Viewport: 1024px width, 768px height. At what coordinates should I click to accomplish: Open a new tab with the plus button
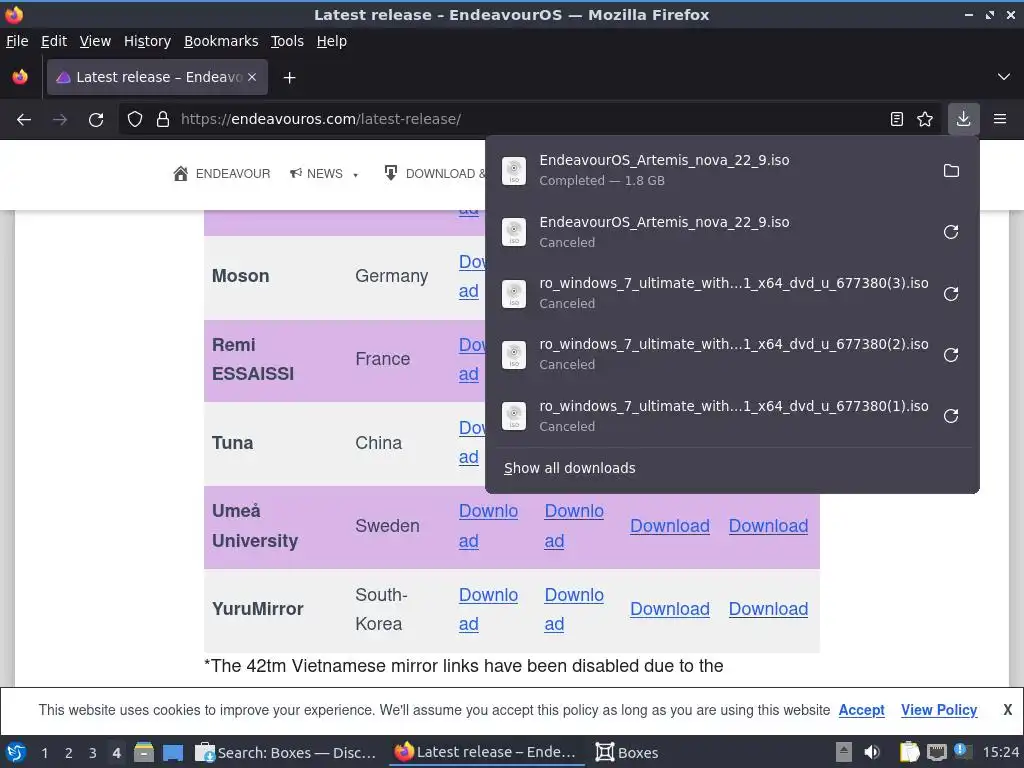pos(289,78)
